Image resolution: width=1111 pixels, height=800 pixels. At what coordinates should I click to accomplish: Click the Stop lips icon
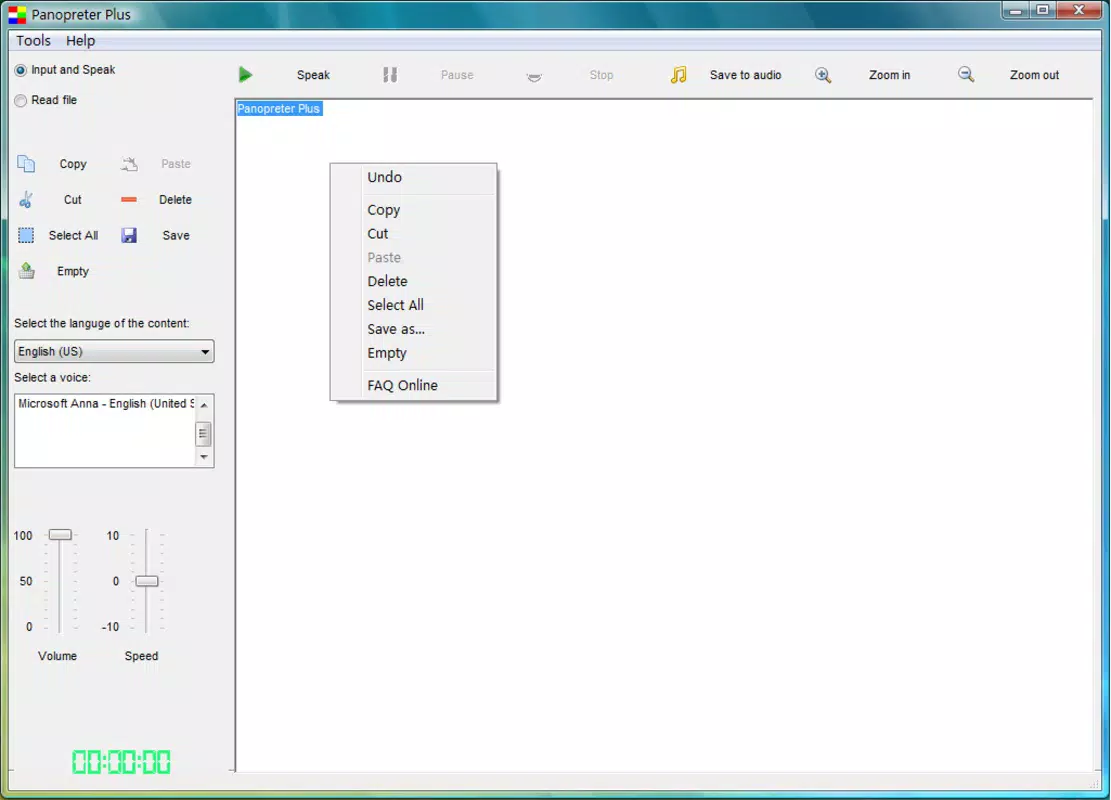(x=534, y=77)
